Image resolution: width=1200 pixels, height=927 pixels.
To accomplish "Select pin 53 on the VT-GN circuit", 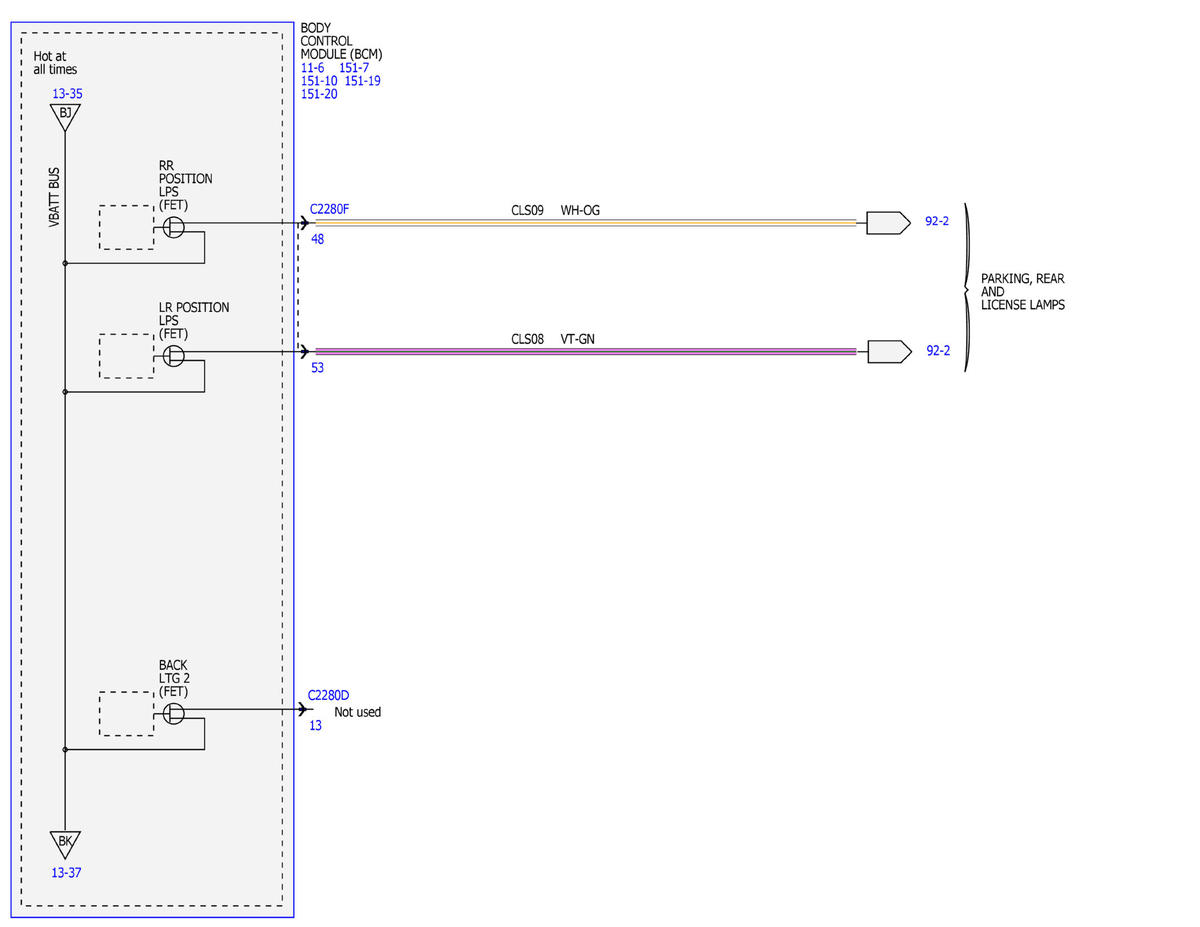I will [x=317, y=368].
